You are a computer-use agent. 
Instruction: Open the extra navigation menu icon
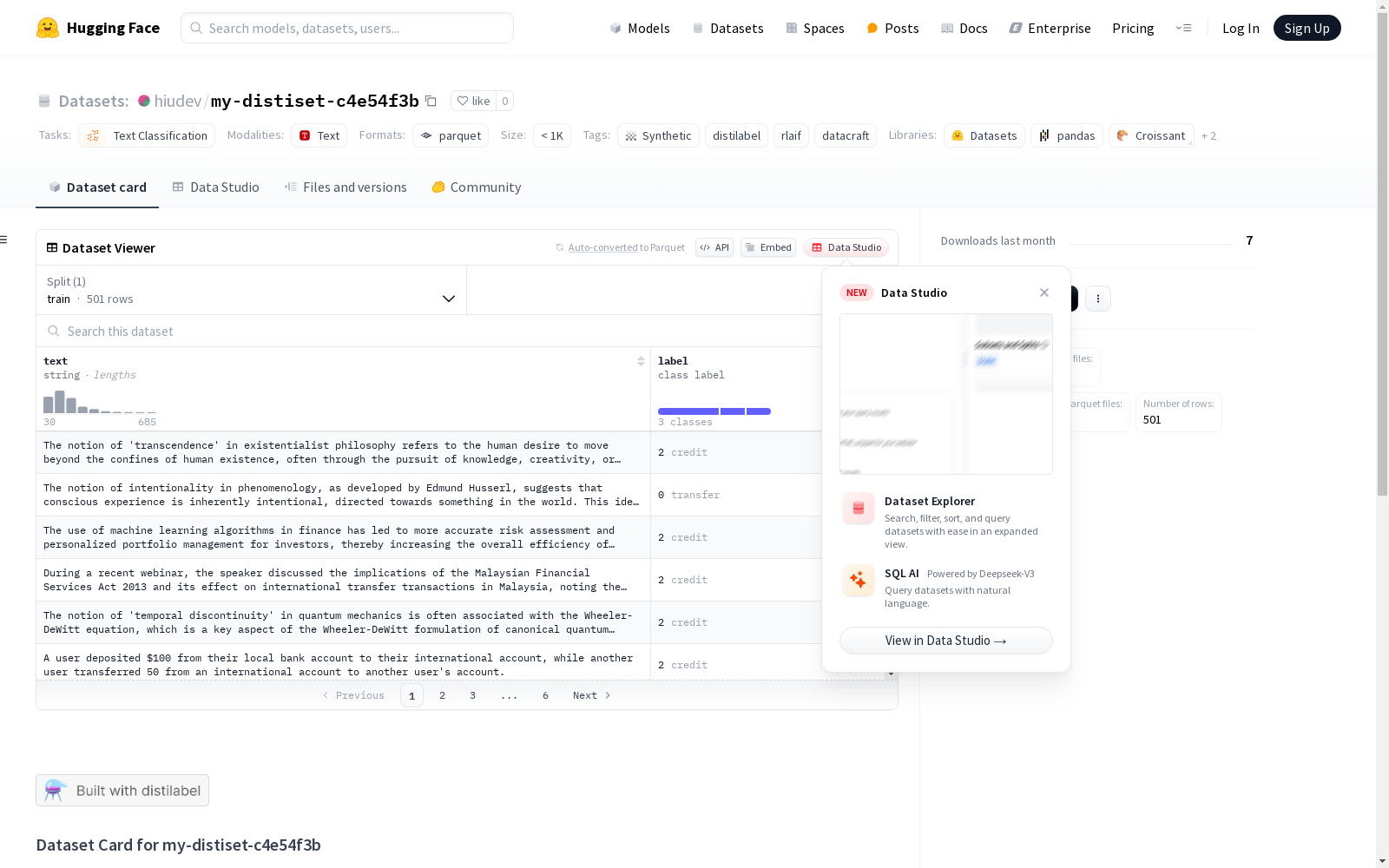coord(1183,28)
